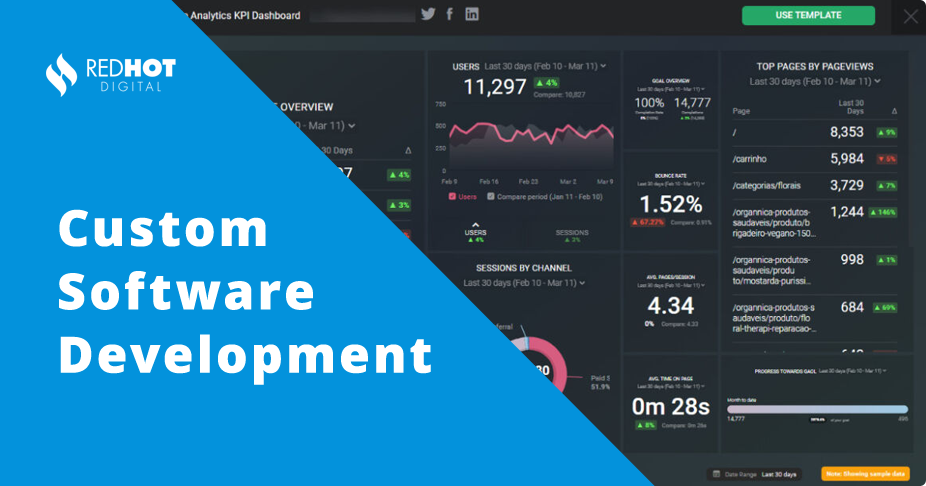Click the LinkedIn share icon
Image resolution: width=926 pixels, height=486 pixels.
pyautogui.click(x=472, y=14)
